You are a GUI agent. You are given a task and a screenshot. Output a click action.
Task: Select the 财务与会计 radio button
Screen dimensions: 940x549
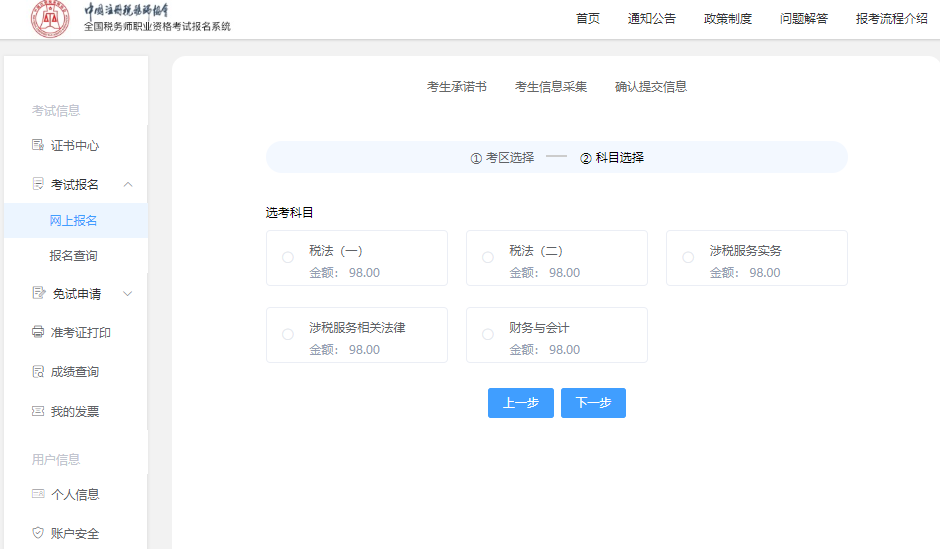point(488,335)
